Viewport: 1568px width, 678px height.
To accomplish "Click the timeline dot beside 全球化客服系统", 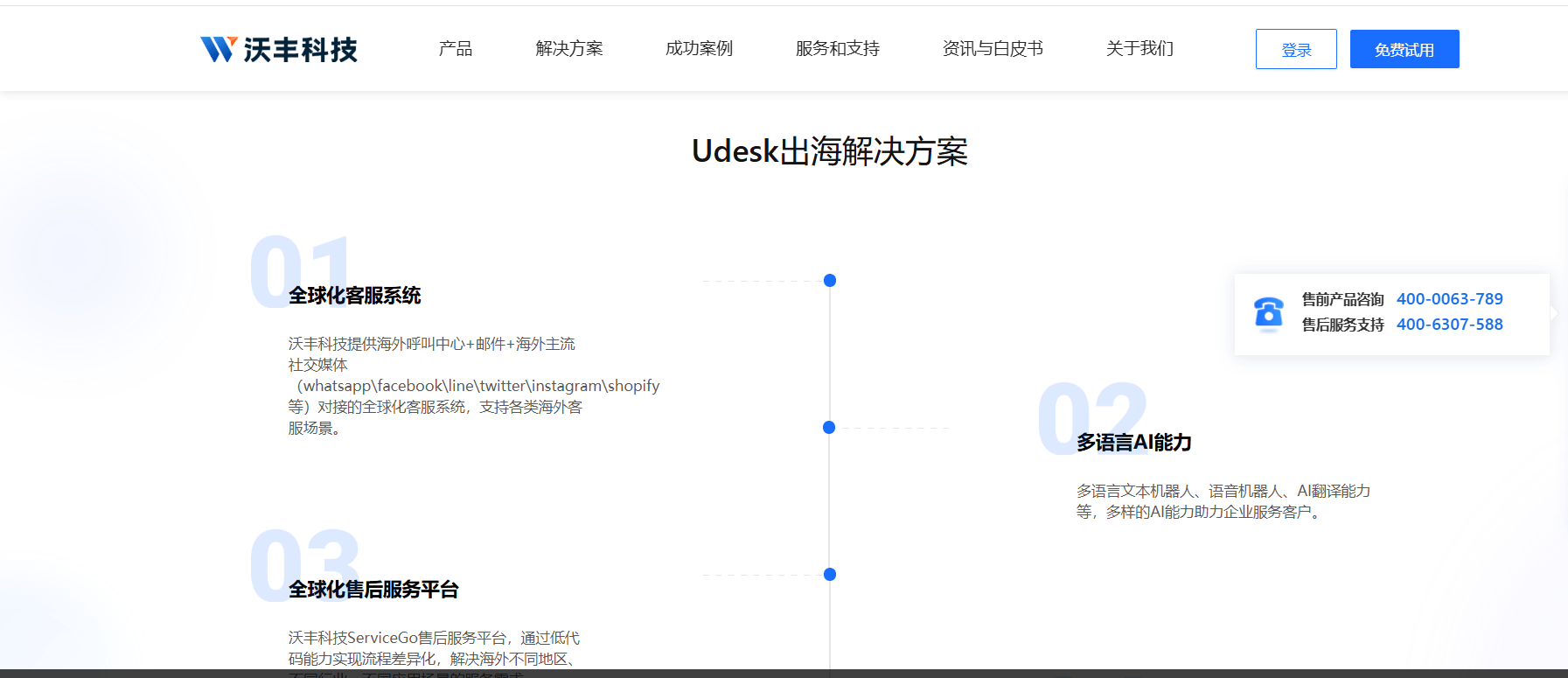I will point(830,281).
